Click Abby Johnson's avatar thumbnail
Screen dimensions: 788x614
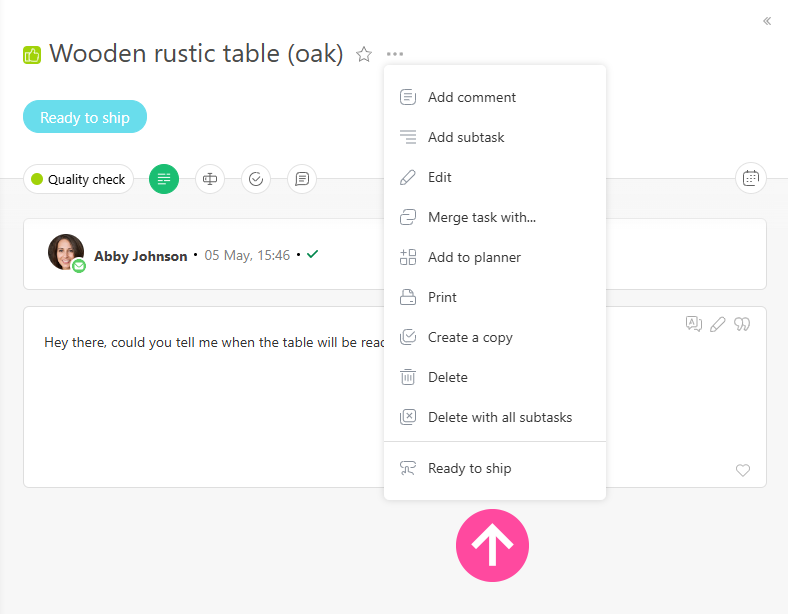point(66,252)
